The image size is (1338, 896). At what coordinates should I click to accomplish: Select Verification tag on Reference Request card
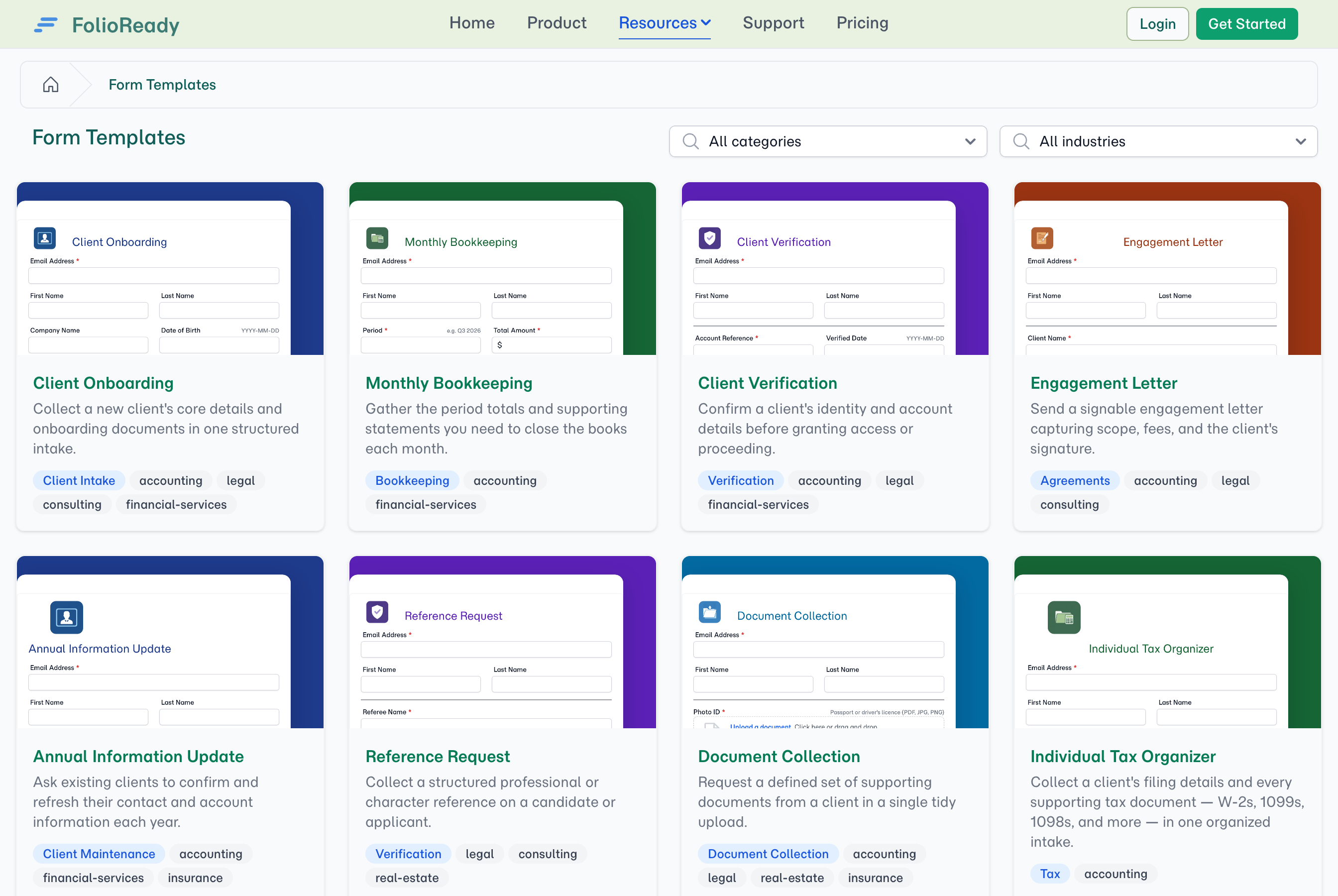tap(409, 854)
